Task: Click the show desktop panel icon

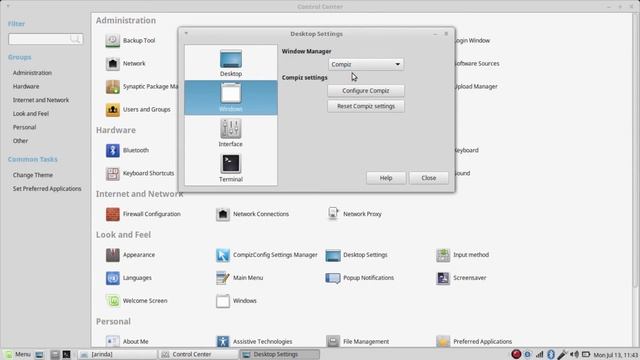Action: 39,354
